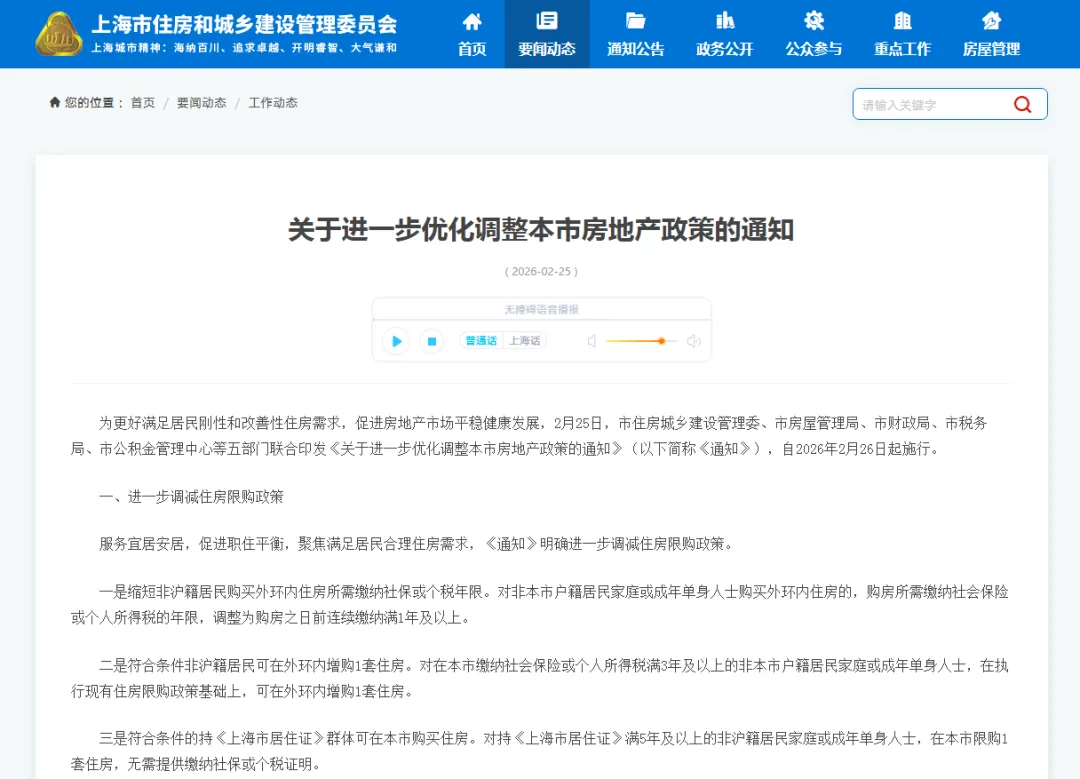Screen dimensions: 1080x779
Task: Click the paragraph starting 为更好满足居民刚性
Action: [x=529, y=436]
